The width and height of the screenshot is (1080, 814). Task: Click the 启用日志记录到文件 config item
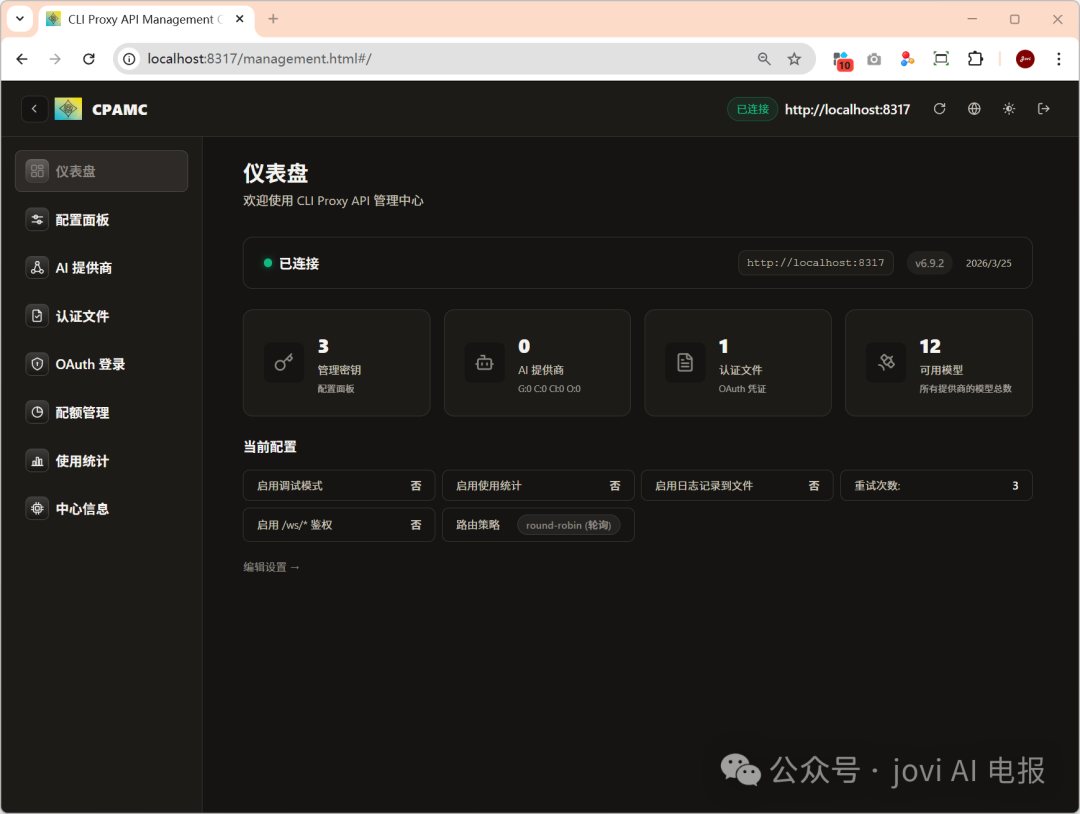point(737,486)
